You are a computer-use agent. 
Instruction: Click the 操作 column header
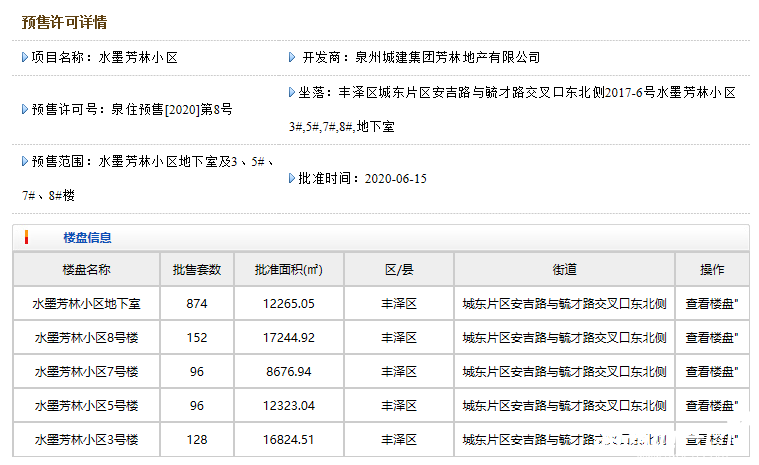[712, 270]
